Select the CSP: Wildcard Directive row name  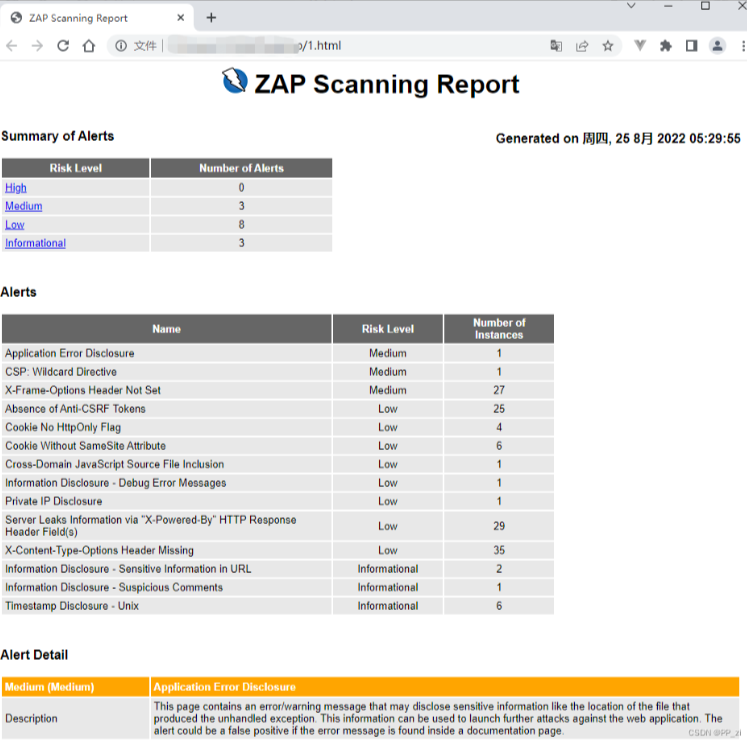[61, 372]
